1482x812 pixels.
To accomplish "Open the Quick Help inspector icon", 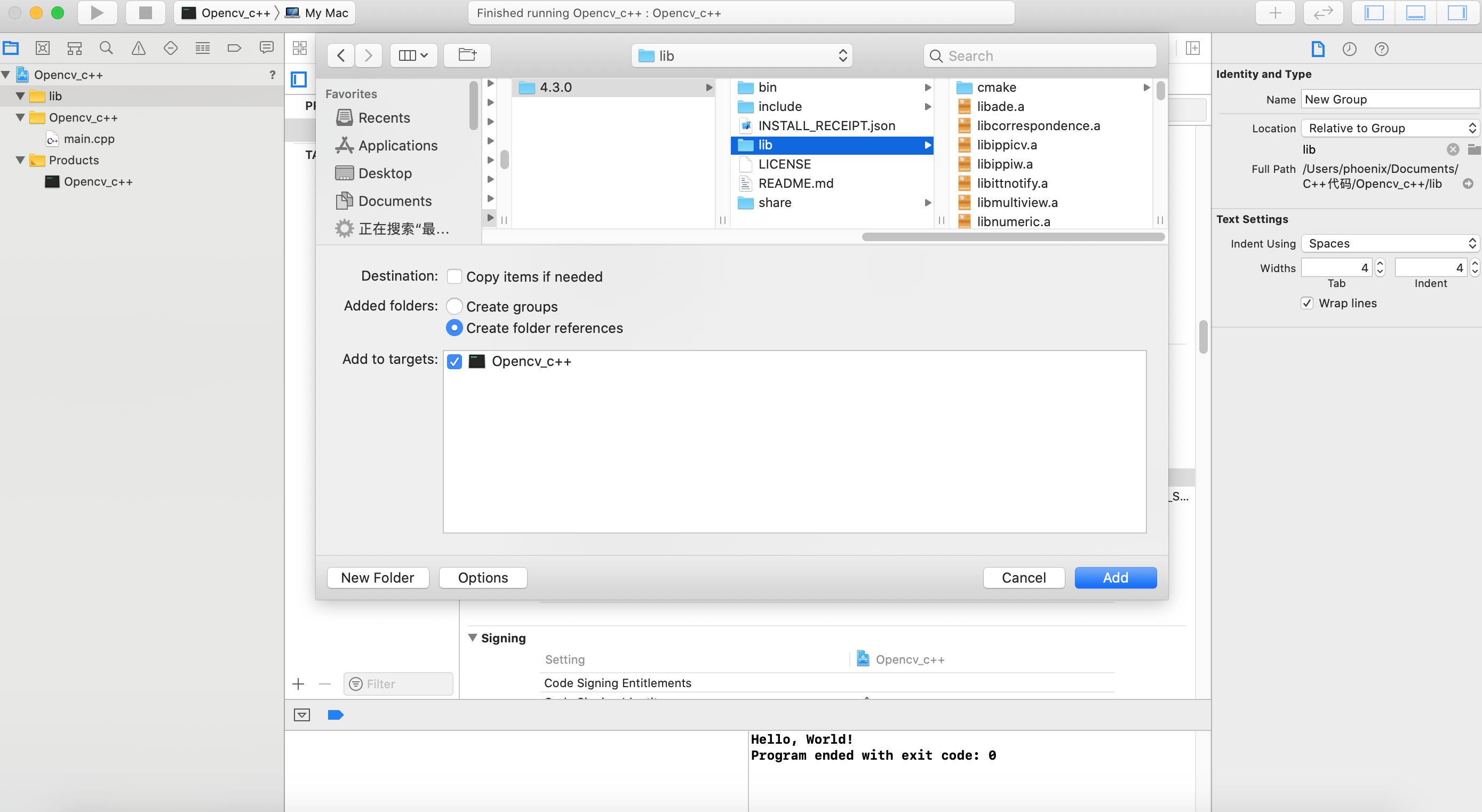I will [x=1381, y=50].
